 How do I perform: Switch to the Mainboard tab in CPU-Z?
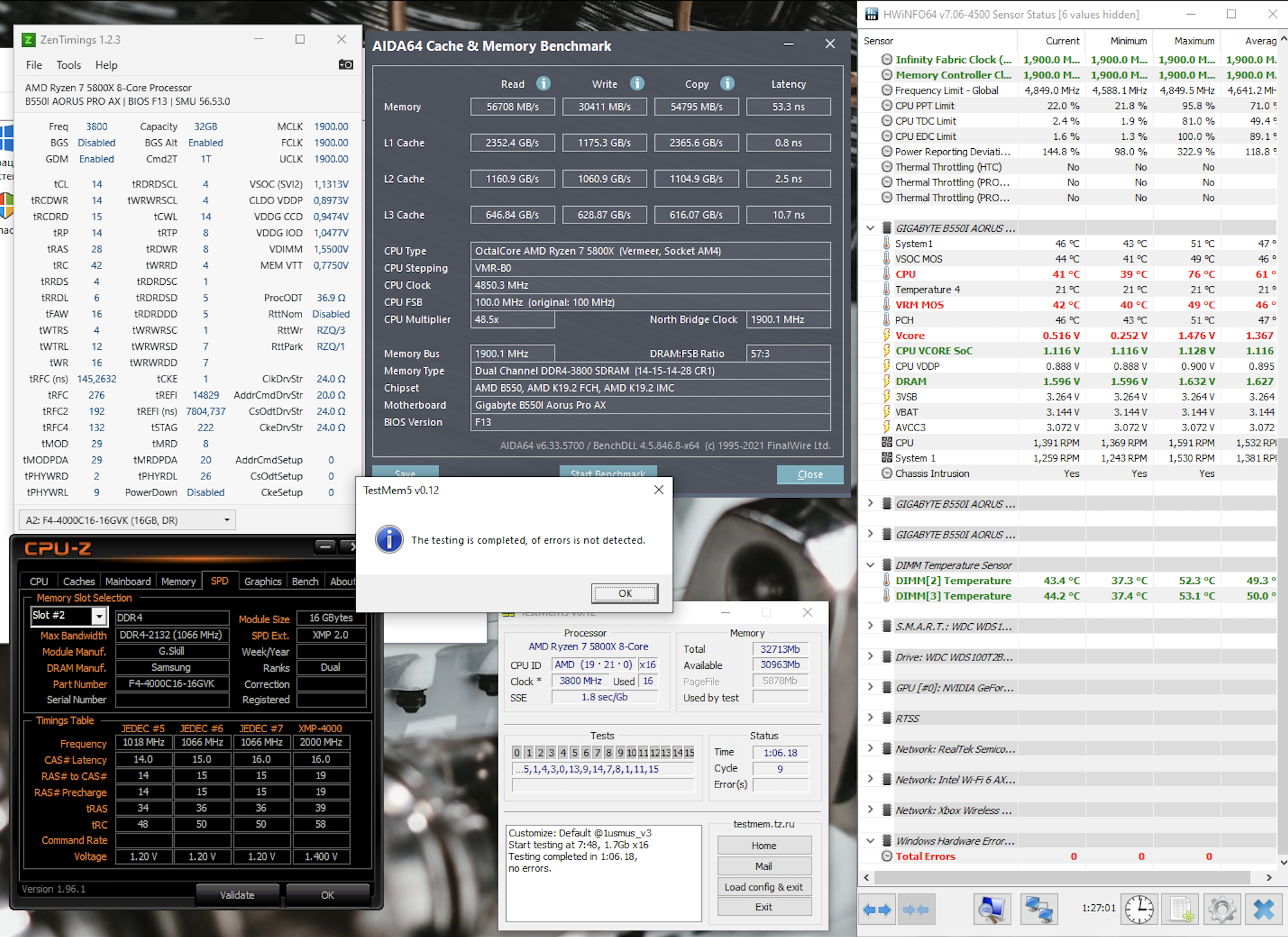coord(128,581)
